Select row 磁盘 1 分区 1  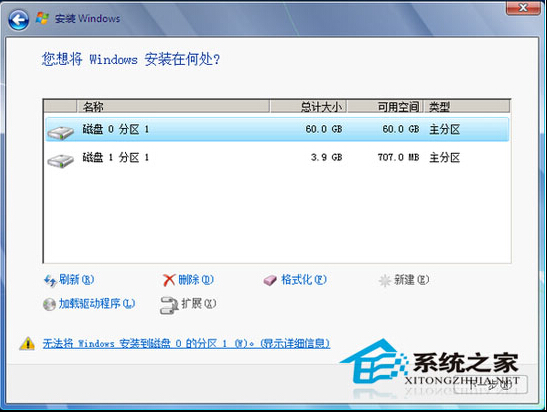coord(277,158)
